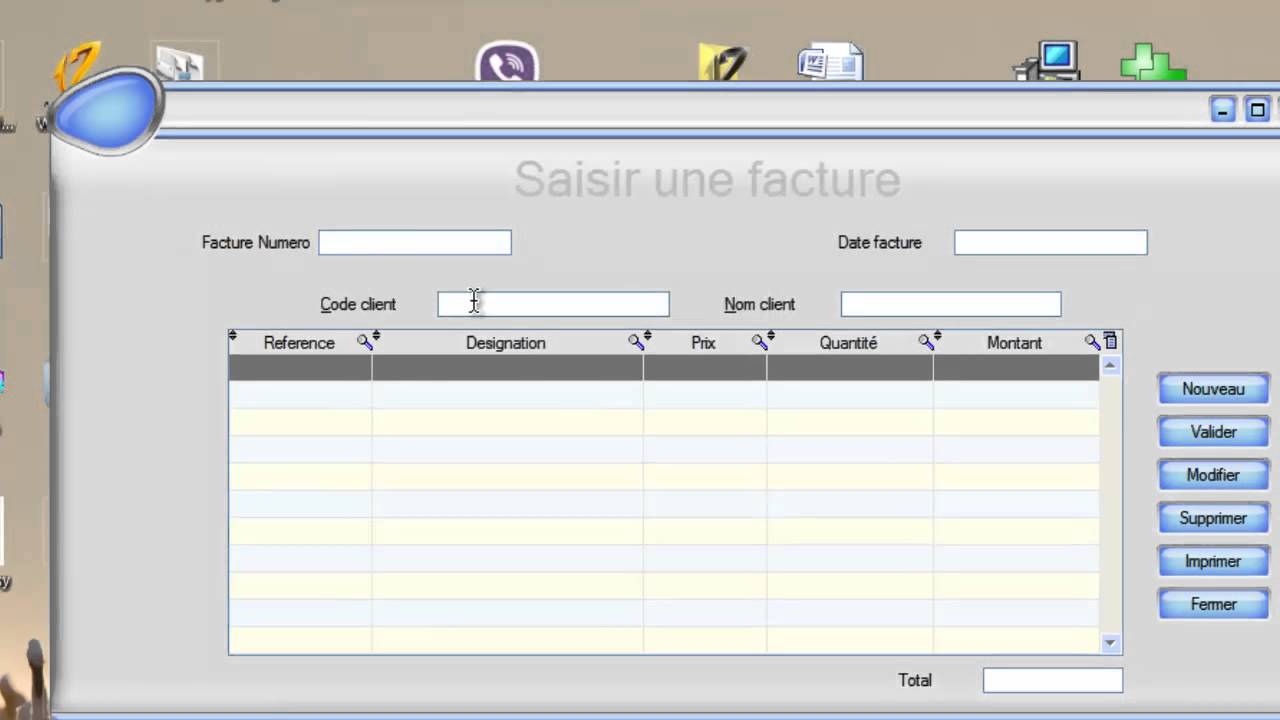
Task: Open search magnifier in Montant column
Action: (1092, 343)
